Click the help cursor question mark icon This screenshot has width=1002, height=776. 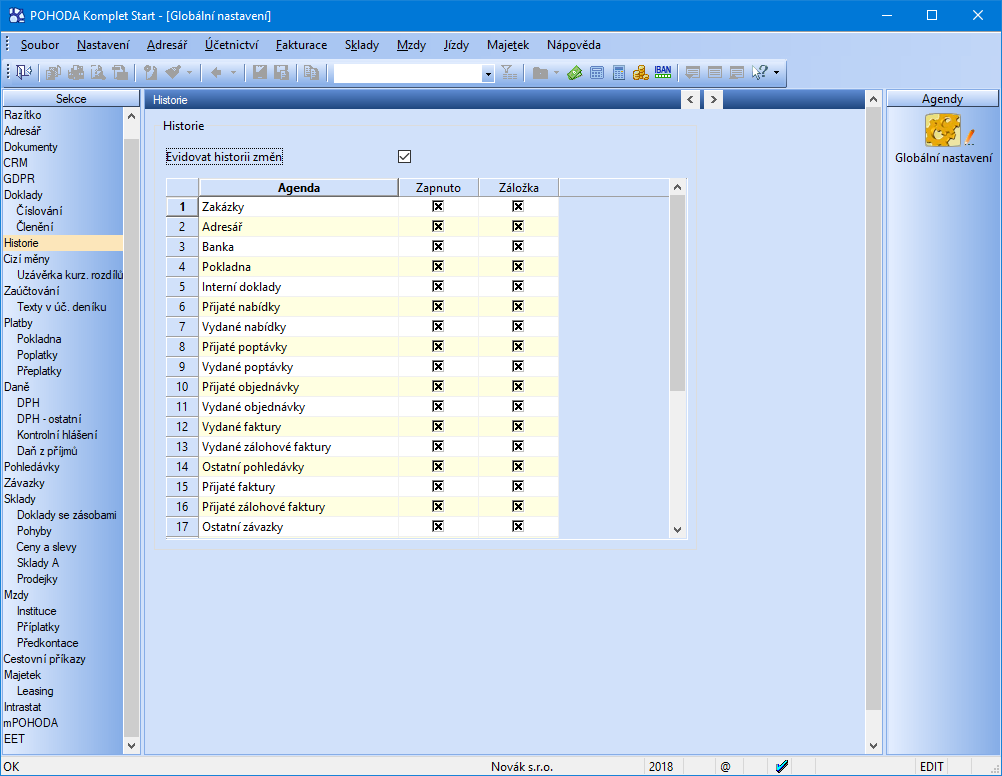tap(759, 72)
